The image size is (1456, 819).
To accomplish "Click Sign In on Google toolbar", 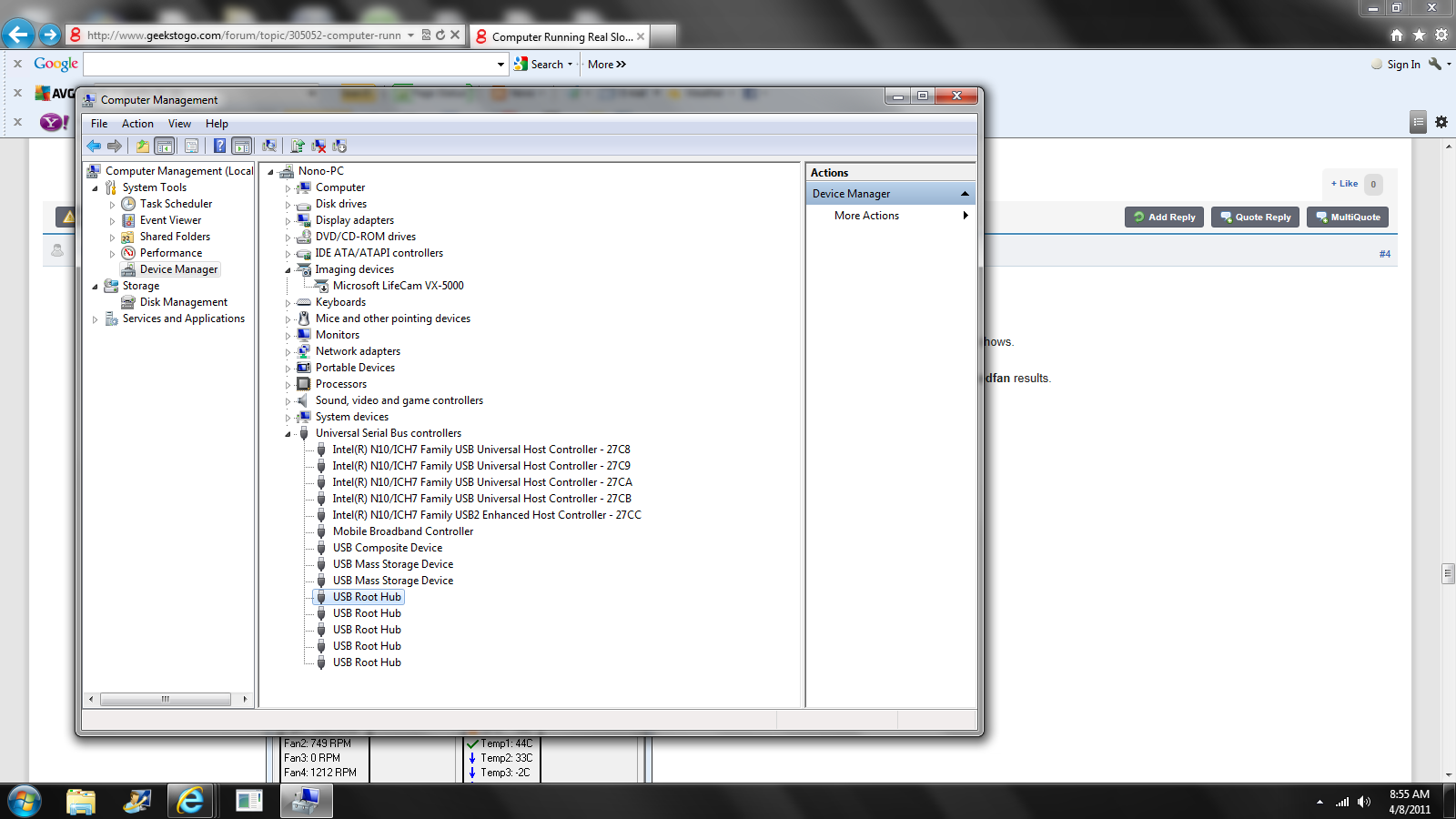I will [1403, 65].
